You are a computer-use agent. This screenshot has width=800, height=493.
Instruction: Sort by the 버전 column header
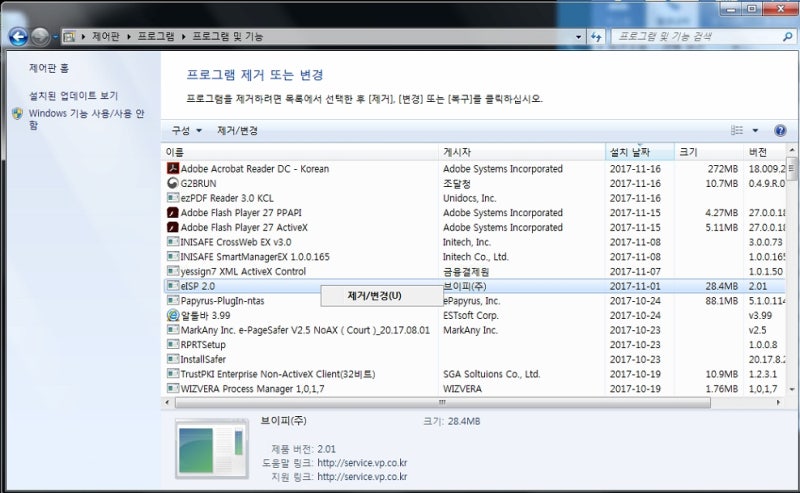point(764,152)
